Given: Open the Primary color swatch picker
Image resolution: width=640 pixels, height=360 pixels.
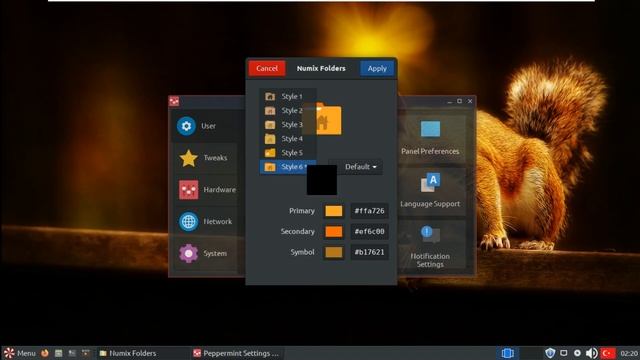Looking at the screenshot, I should pyautogui.click(x=334, y=211).
